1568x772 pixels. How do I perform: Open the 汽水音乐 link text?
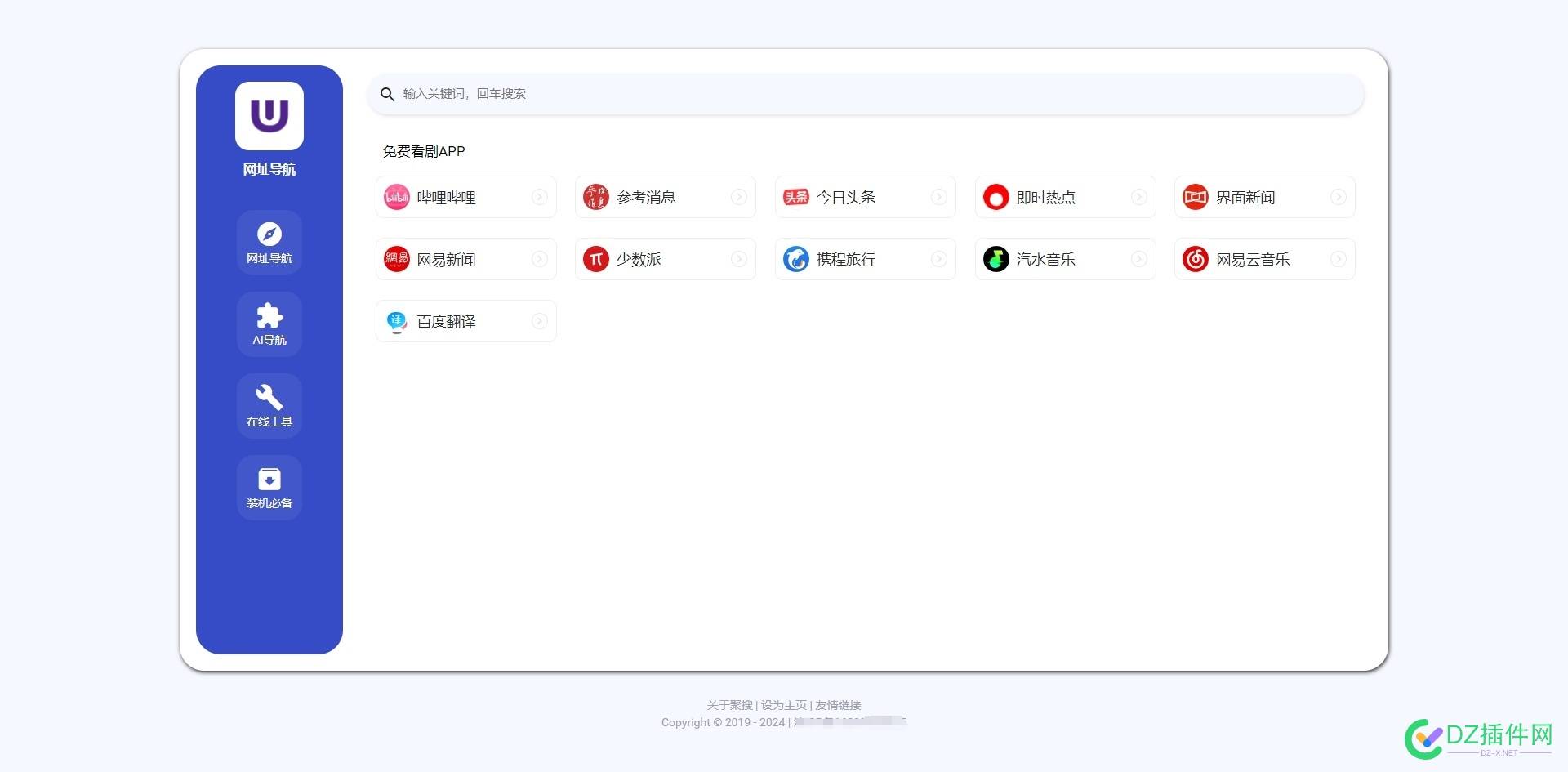(x=1046, y=260)
